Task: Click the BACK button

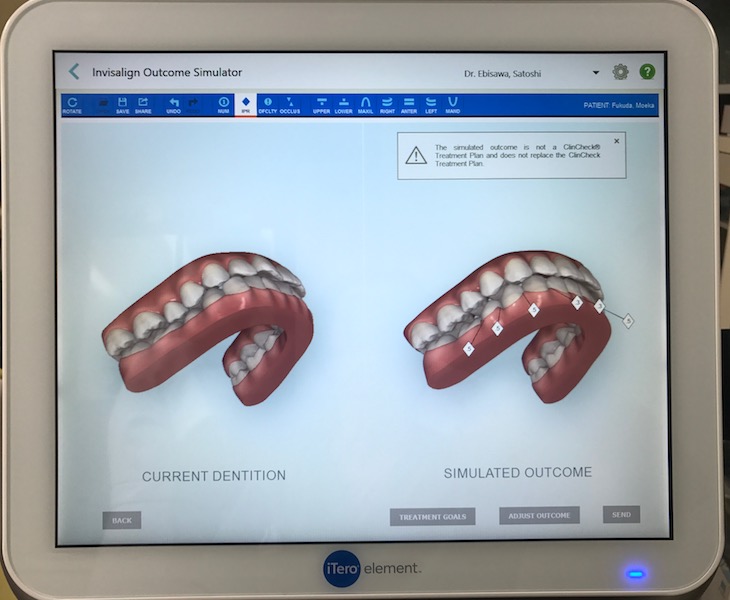Action: tap(122, 520)
